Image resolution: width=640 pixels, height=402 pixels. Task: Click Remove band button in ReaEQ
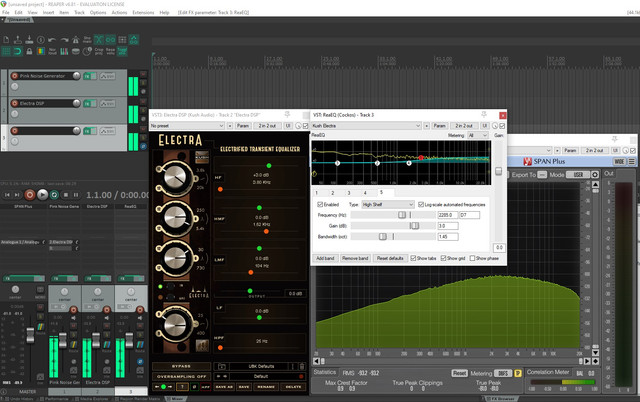(x=355, y=258)
